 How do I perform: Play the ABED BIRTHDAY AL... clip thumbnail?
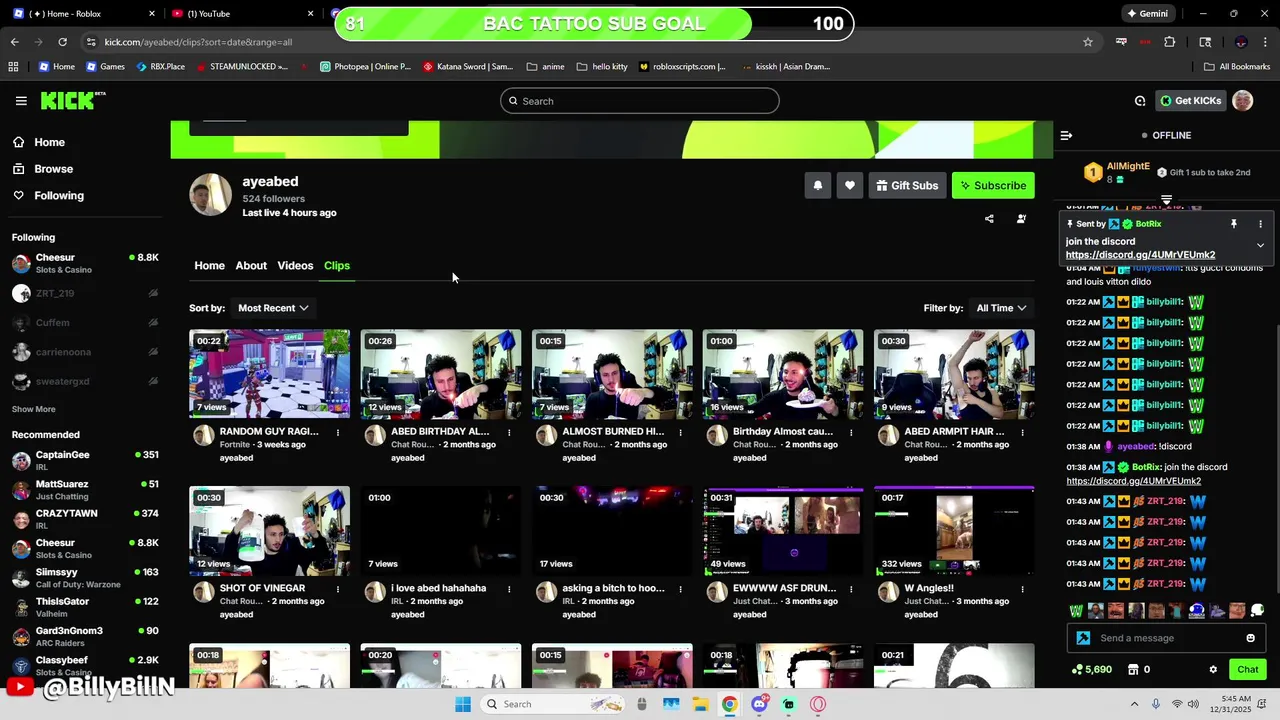click(x=440, y=374)
